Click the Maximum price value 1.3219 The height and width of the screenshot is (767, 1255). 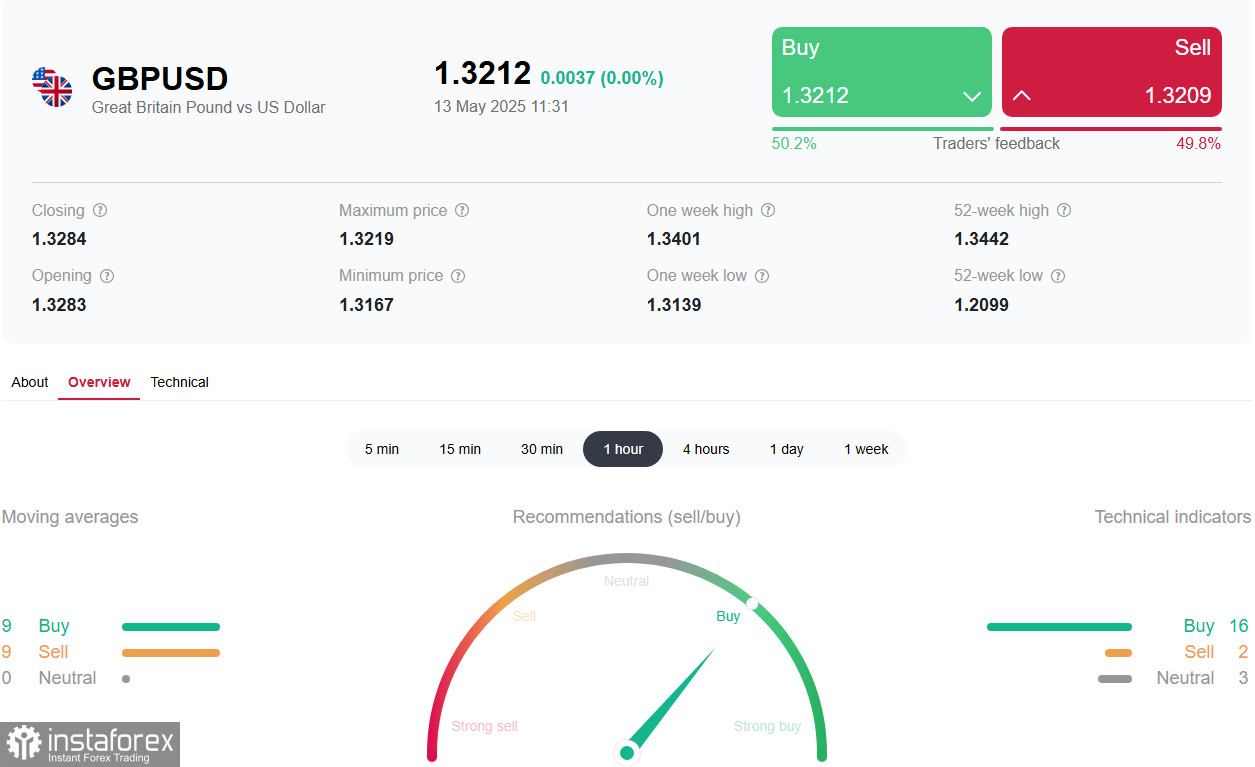click(x=366, y=239)
